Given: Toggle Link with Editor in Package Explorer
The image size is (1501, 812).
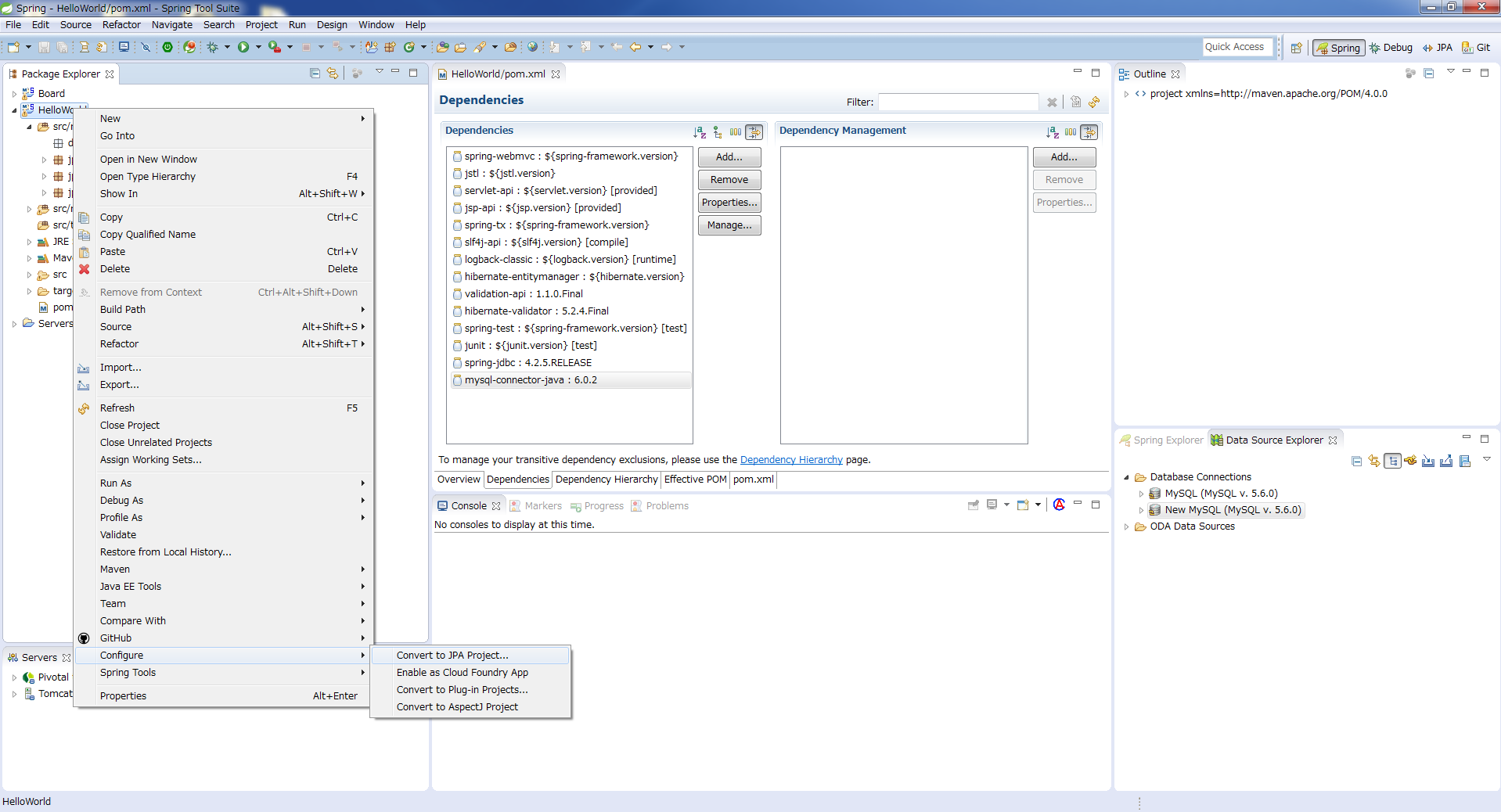Looking at the screenshot, I should click(333, 74).
